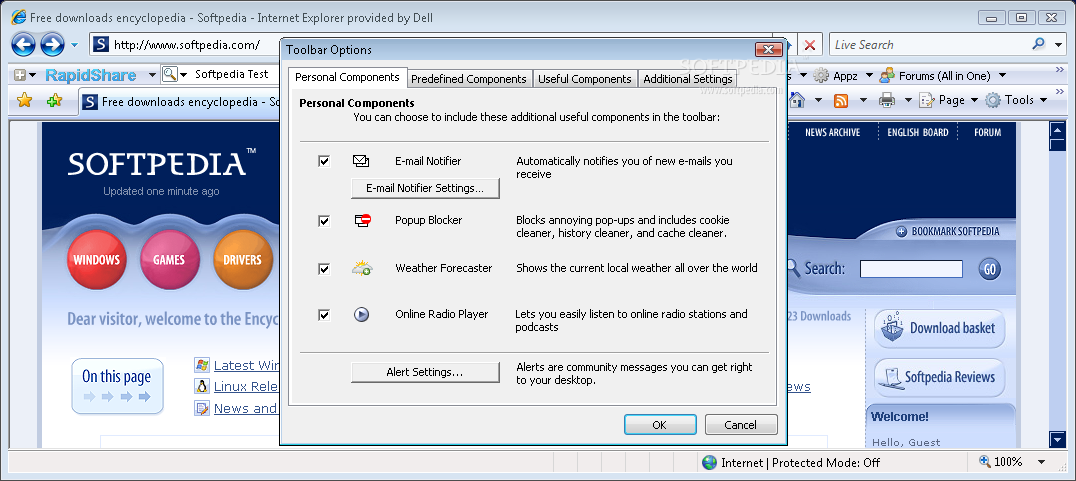Viewport: 1076px width, 481px height.
Task: Switch to the Predefined Components tab
Action: (469, 79)
